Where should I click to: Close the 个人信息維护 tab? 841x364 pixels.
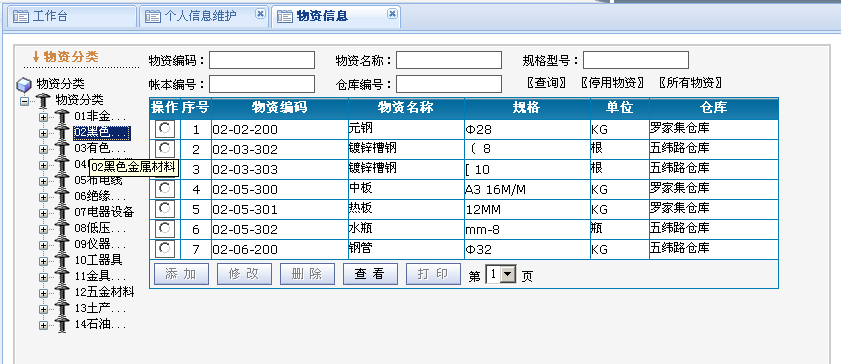[x=260, y=13]
